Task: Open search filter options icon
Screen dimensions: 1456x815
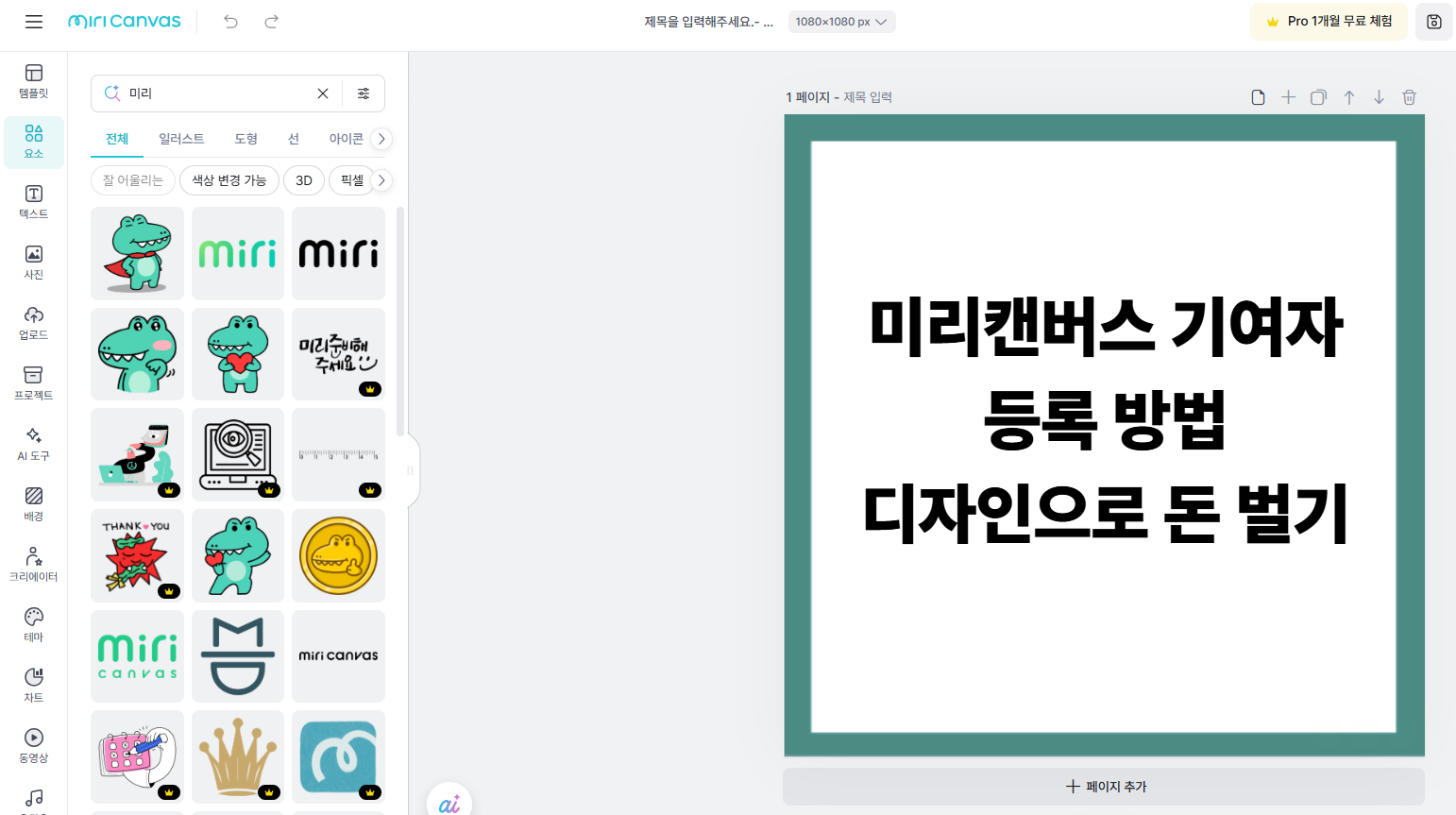Action: click(x=364, y=93)
